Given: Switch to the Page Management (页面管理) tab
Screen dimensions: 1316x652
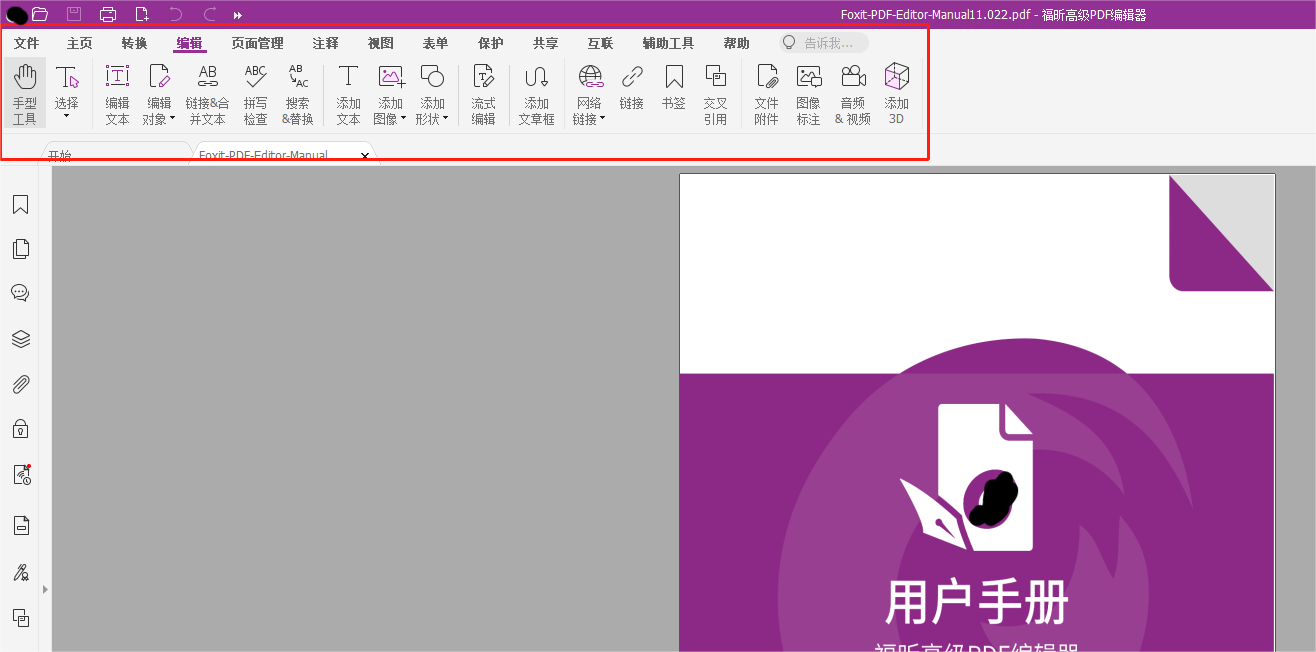Looking at the screenshot, I should 257,43.
